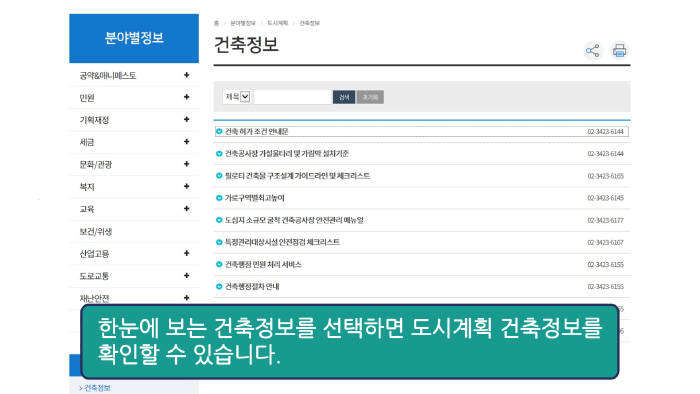Go to 분야별정보 in the breadcrumb

point(243,23)
